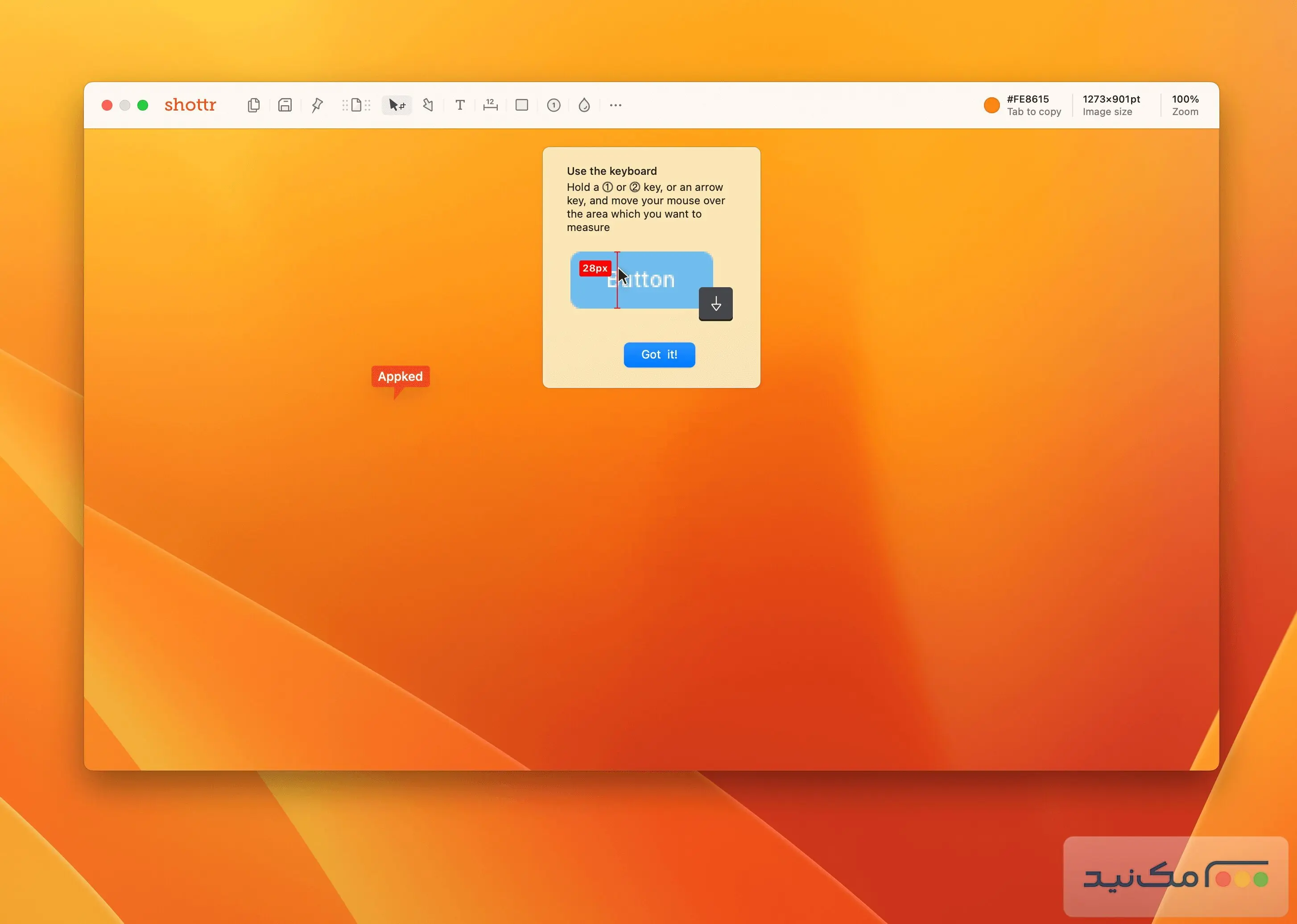The width and height of the screenshot is (1297, 924).
Task: Pin the screenshot with pushpin icon
Action: coord(317,105)
